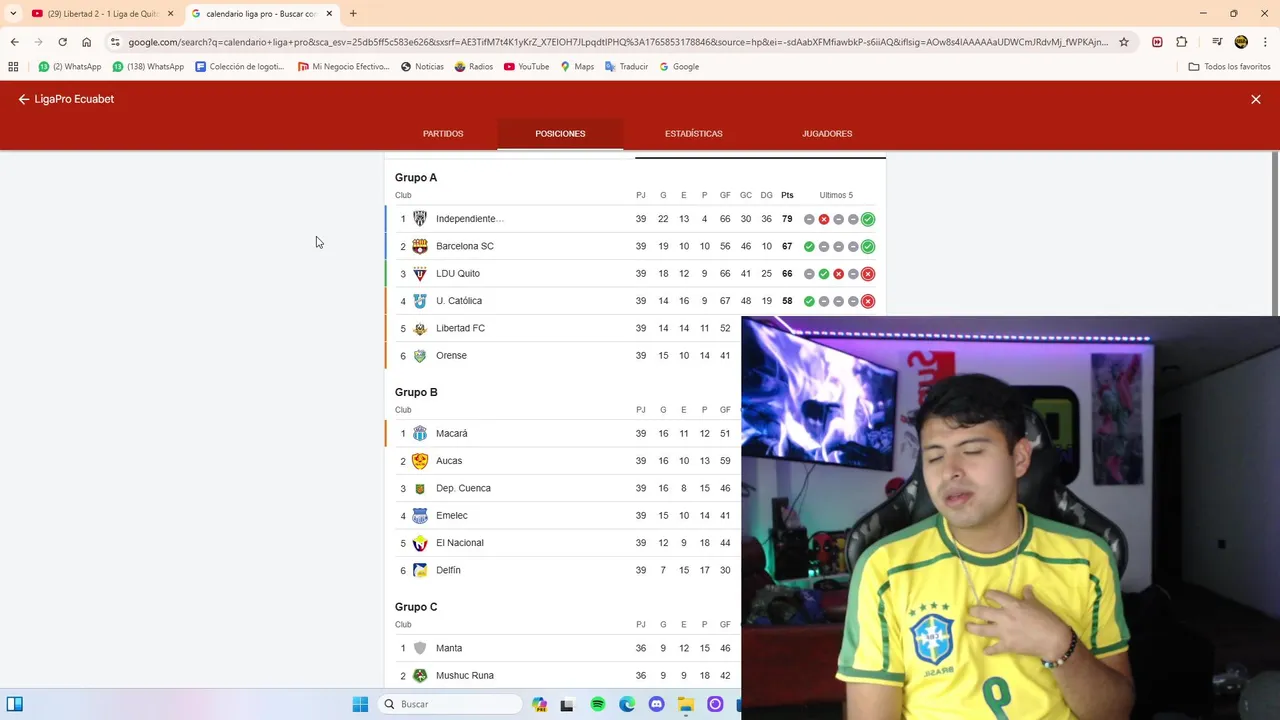
Task: Switch to the YouTube Libertad 2 - 1 tab
Action: click(102, 14)
